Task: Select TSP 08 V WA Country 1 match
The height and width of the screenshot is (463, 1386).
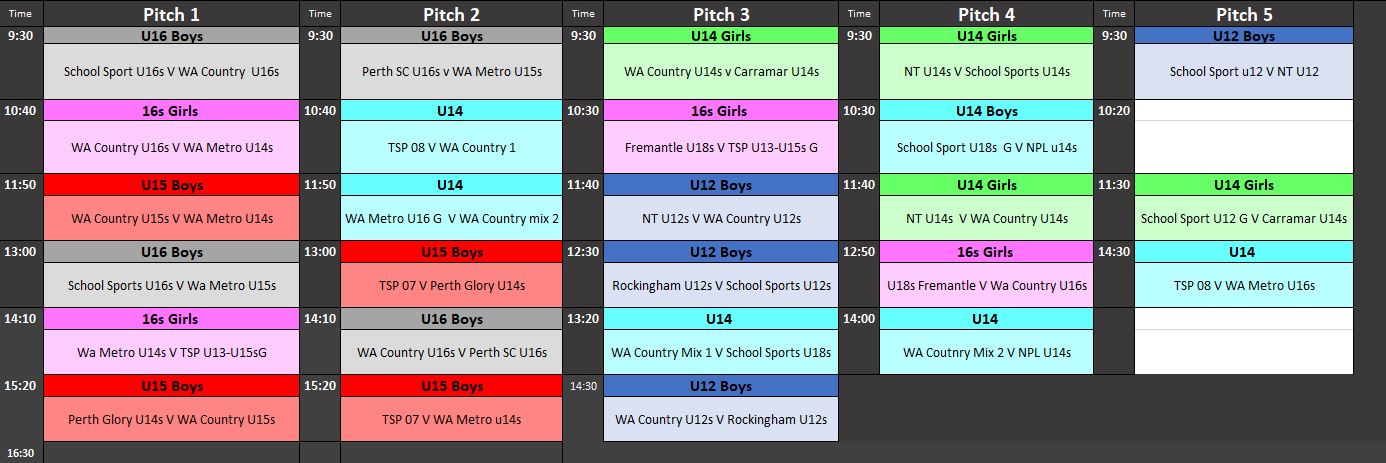Action: pyautogui.click(x=452, y=148)
